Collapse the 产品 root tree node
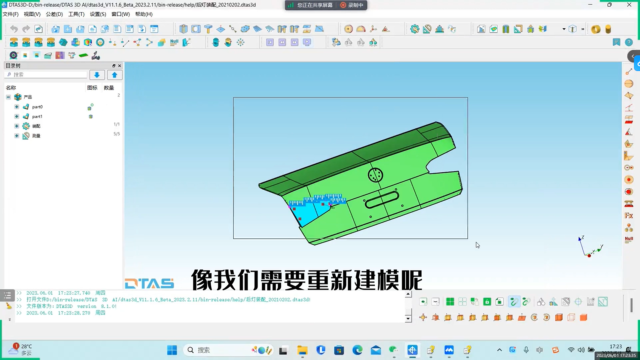Viewport: 640px width, 360px height. tap(8, 97)
